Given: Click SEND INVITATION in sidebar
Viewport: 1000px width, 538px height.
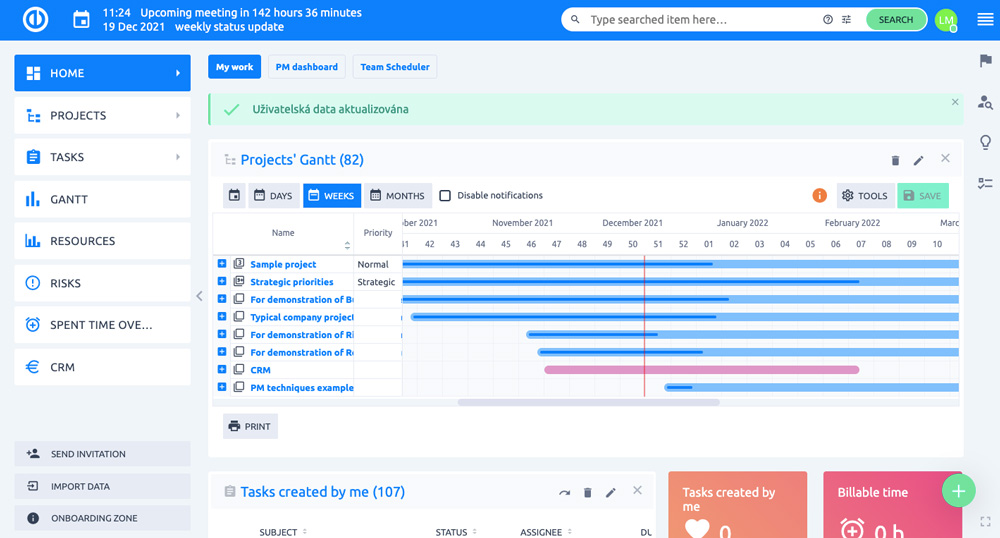Looking at the screenshot, I should (103, 454).
